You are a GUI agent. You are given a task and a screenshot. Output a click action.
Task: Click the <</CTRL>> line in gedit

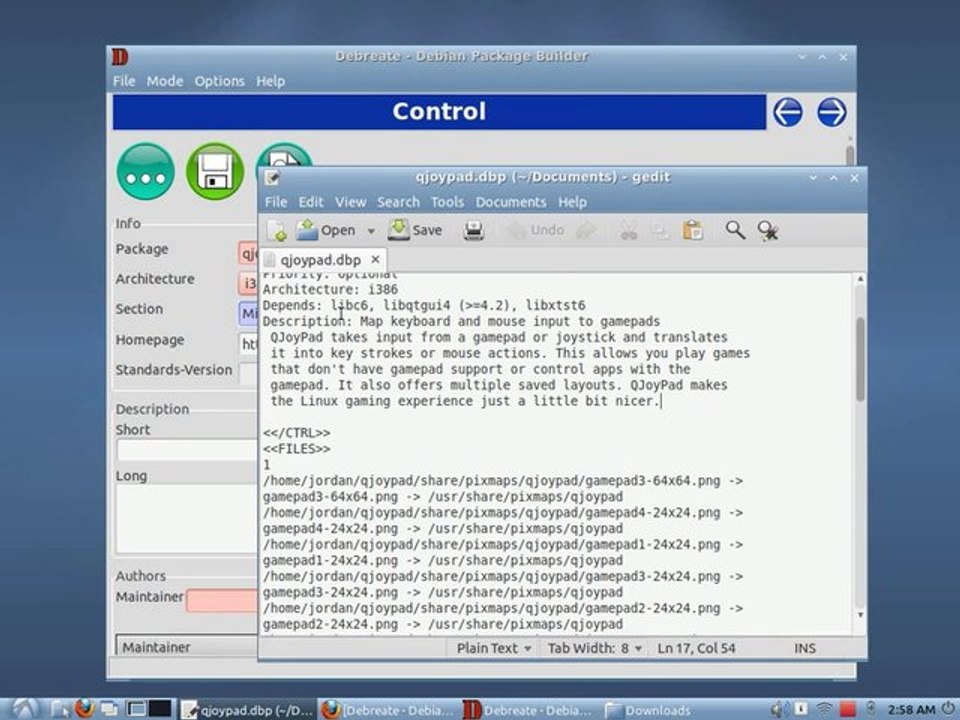pyautogui.click(x=296, y=433)
